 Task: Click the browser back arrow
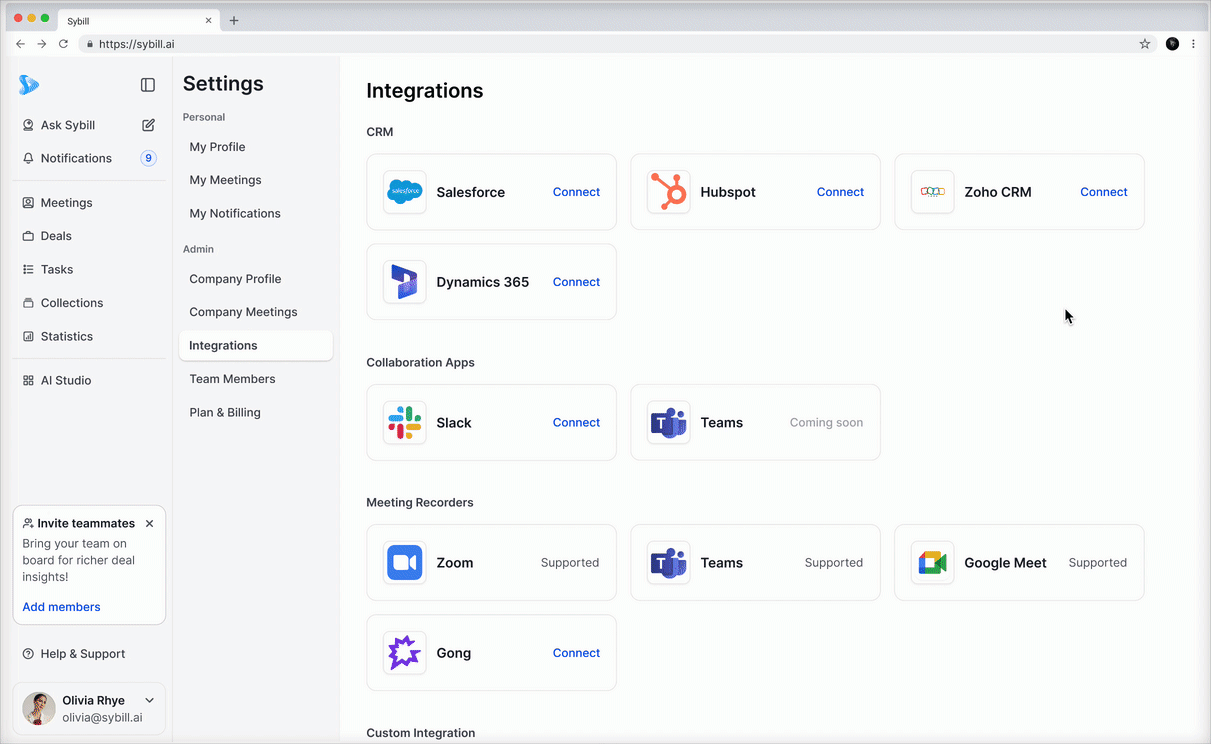coord(20,44)
